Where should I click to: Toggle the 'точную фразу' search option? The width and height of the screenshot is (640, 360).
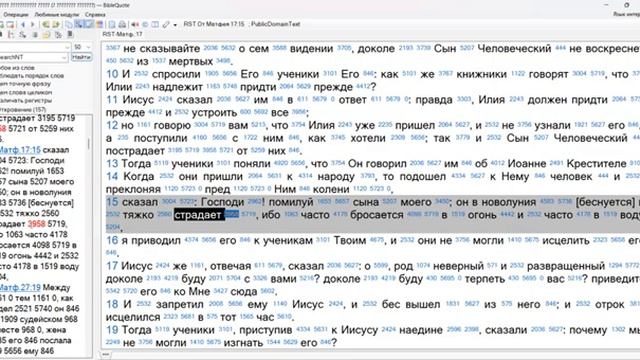click(x=25, y=84)
